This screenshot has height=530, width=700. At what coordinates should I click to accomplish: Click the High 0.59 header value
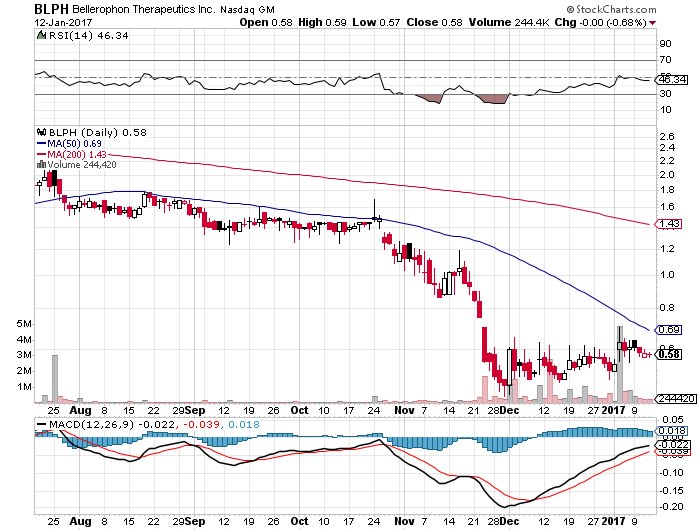click(322, 22)
